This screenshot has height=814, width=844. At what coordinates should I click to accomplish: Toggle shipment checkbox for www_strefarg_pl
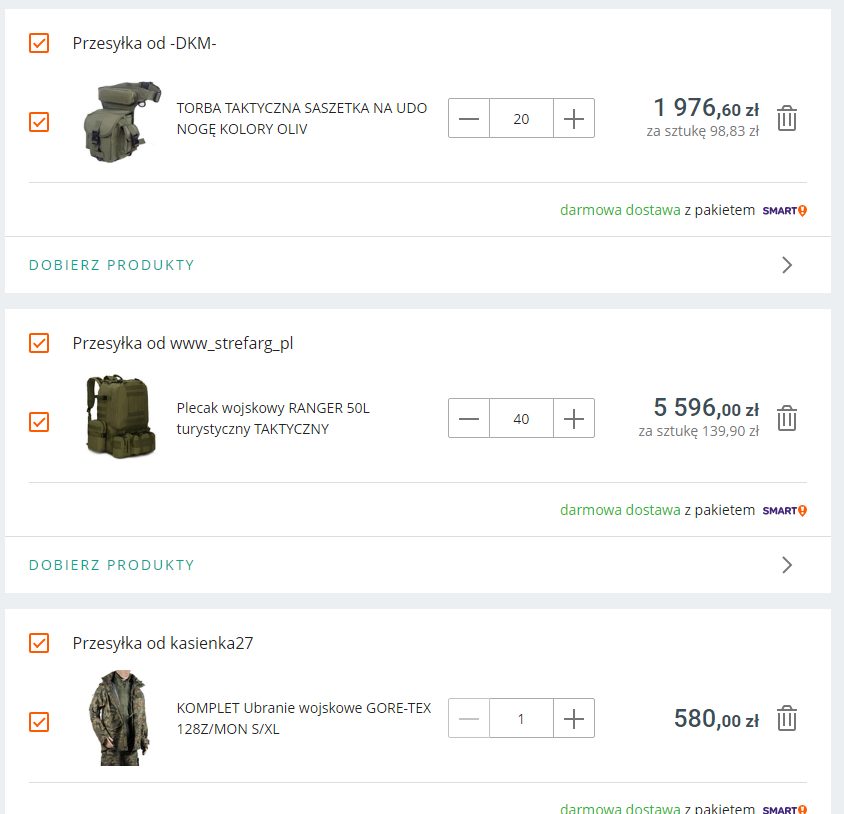[39, 343]
